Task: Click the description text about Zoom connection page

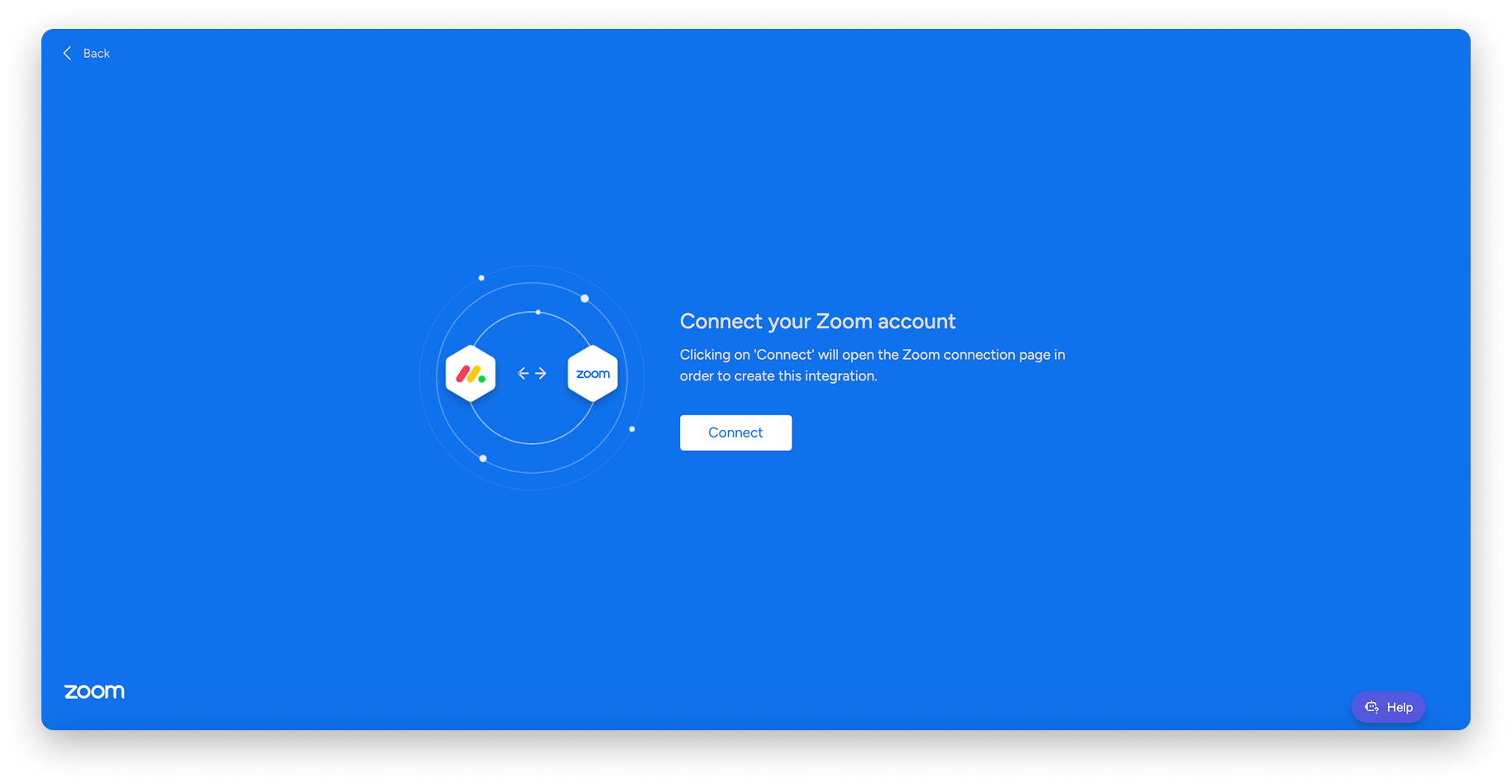Action: (x=873, y=365)
